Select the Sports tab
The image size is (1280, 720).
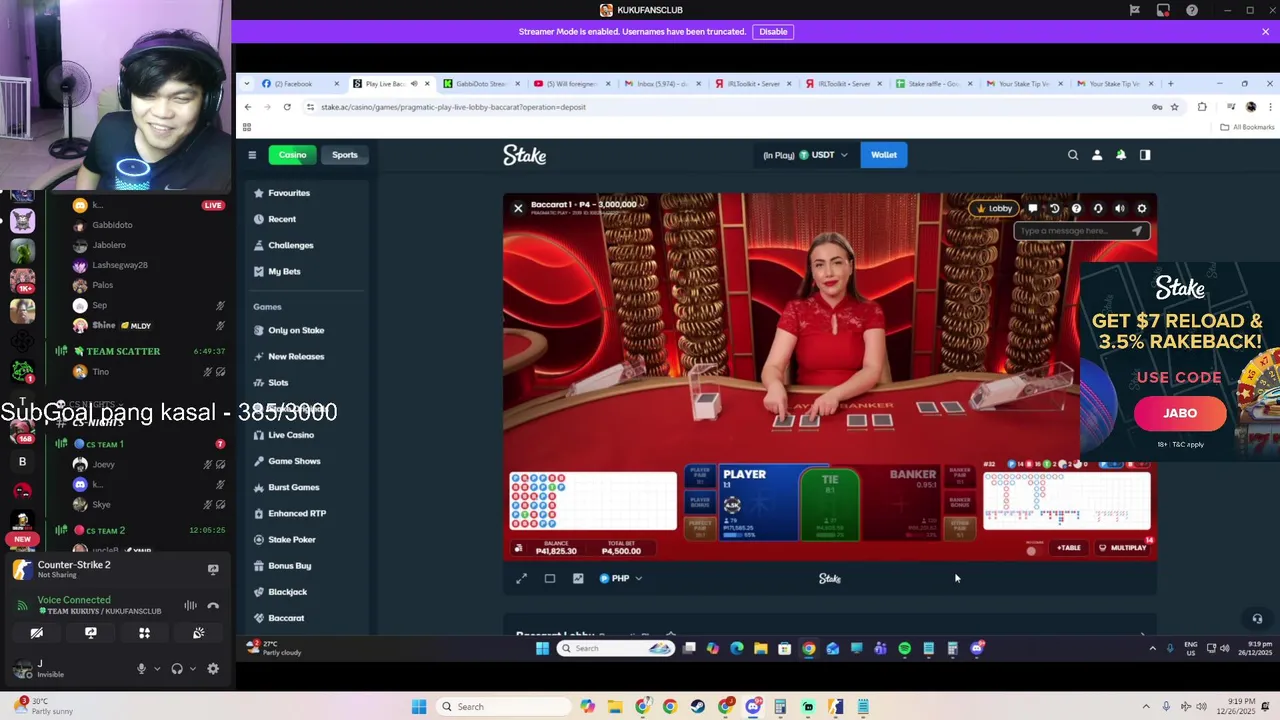pyautogui.click(x=345, y=155)
